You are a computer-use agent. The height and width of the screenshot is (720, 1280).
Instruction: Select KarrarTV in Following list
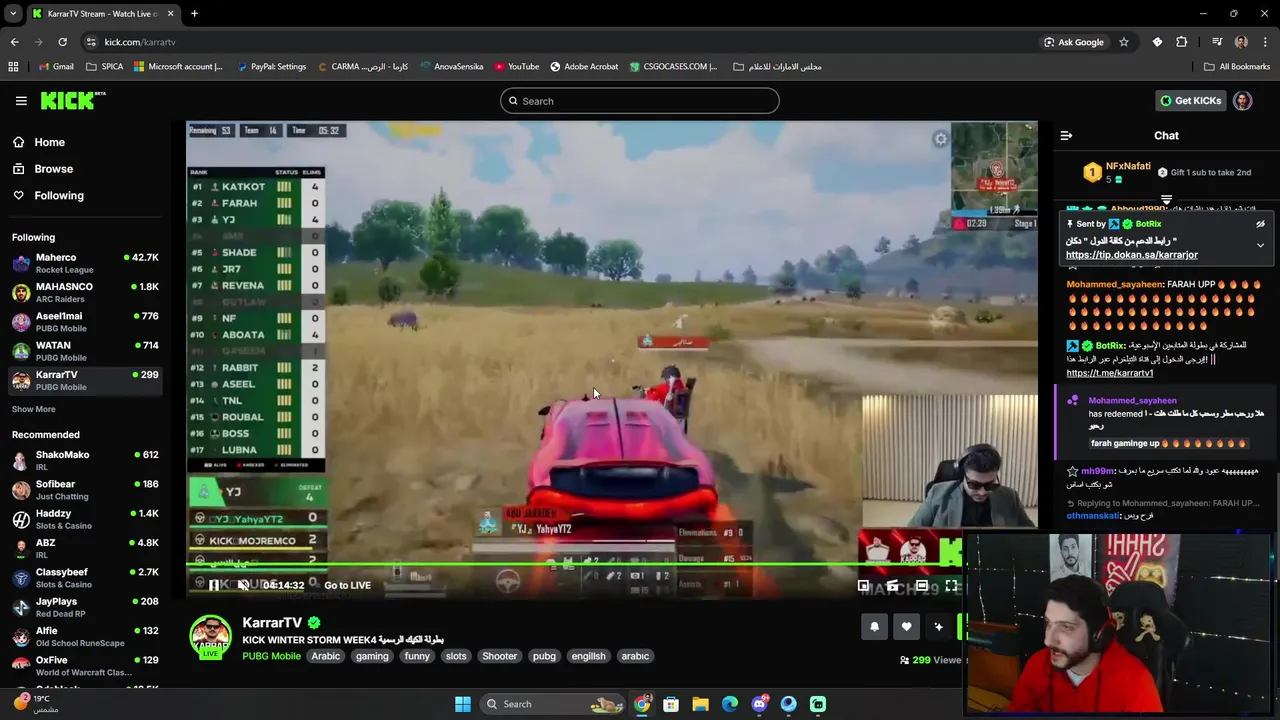(85, 380)
